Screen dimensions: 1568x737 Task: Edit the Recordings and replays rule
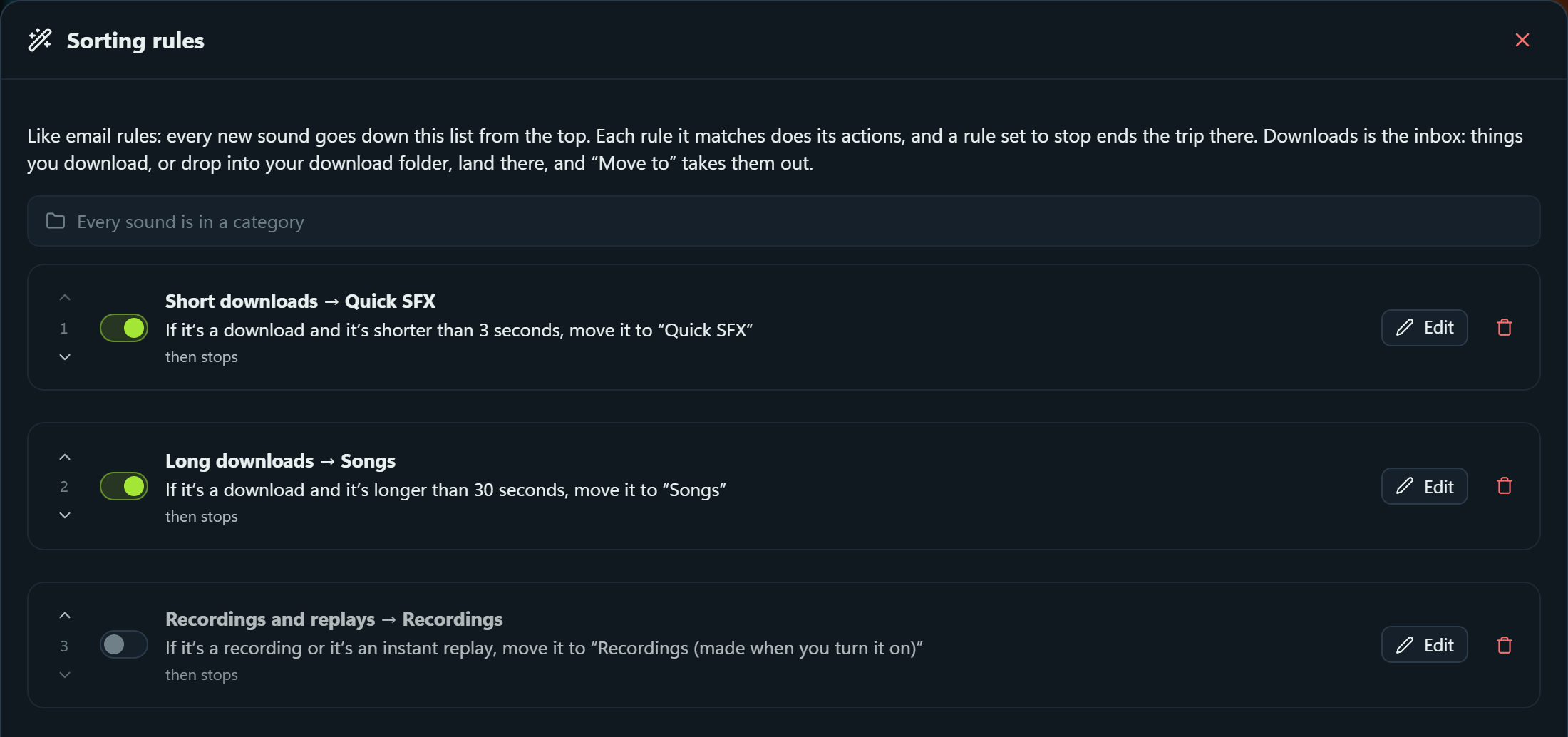[1424, 644]
